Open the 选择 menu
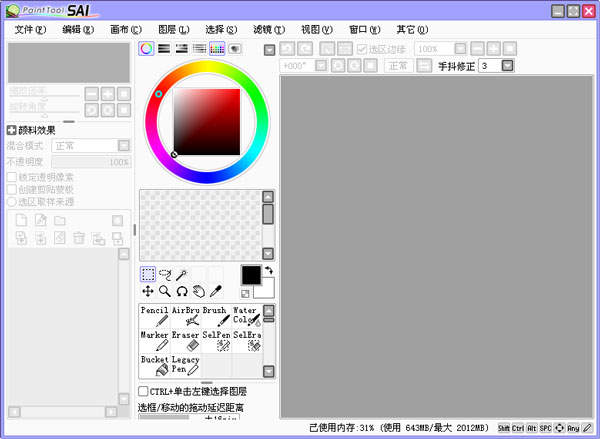Image resolution: width=600 pixels, height=439 pixels. pos(221,29)
